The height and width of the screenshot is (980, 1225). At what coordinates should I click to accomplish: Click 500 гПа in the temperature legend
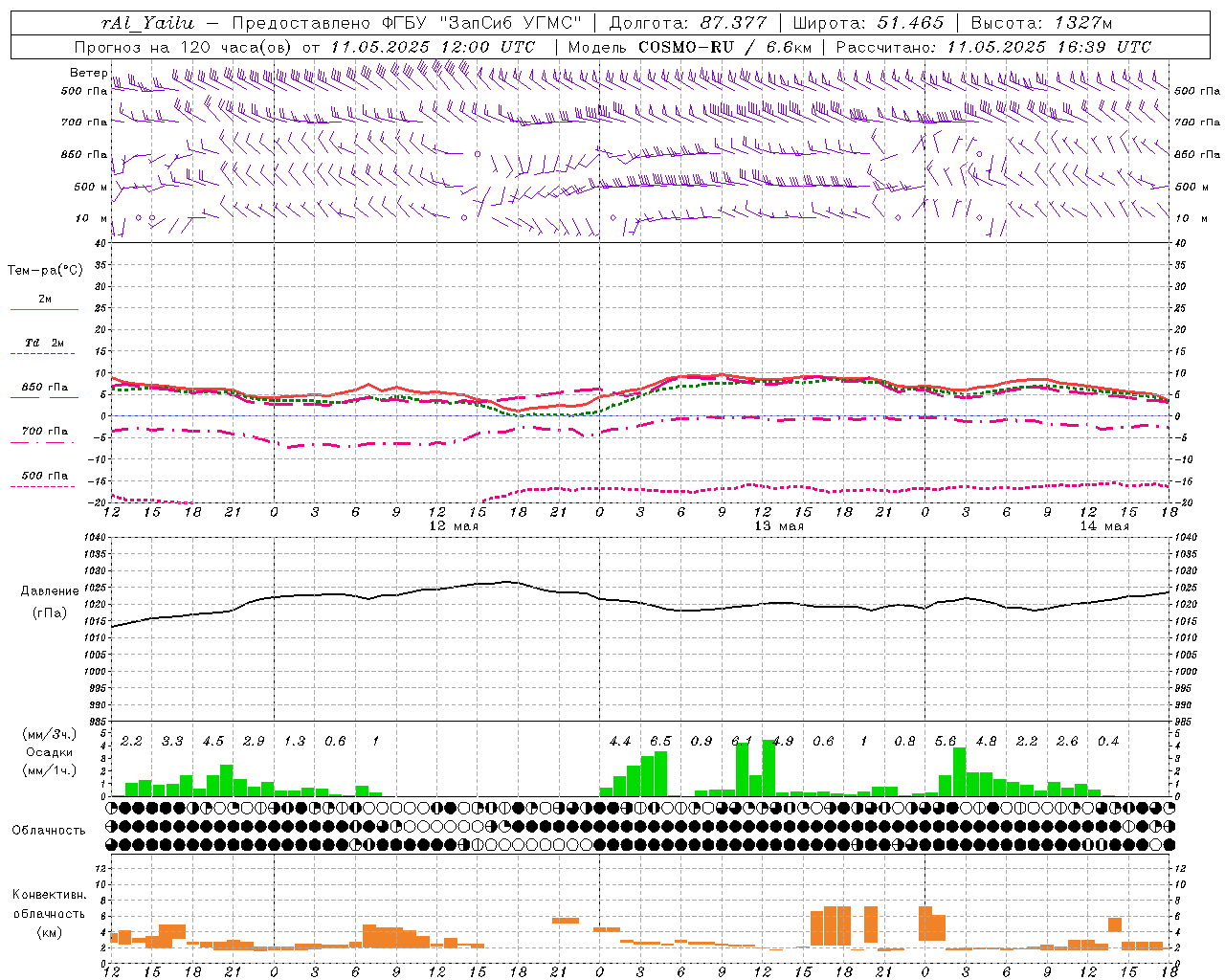point(45,476)
